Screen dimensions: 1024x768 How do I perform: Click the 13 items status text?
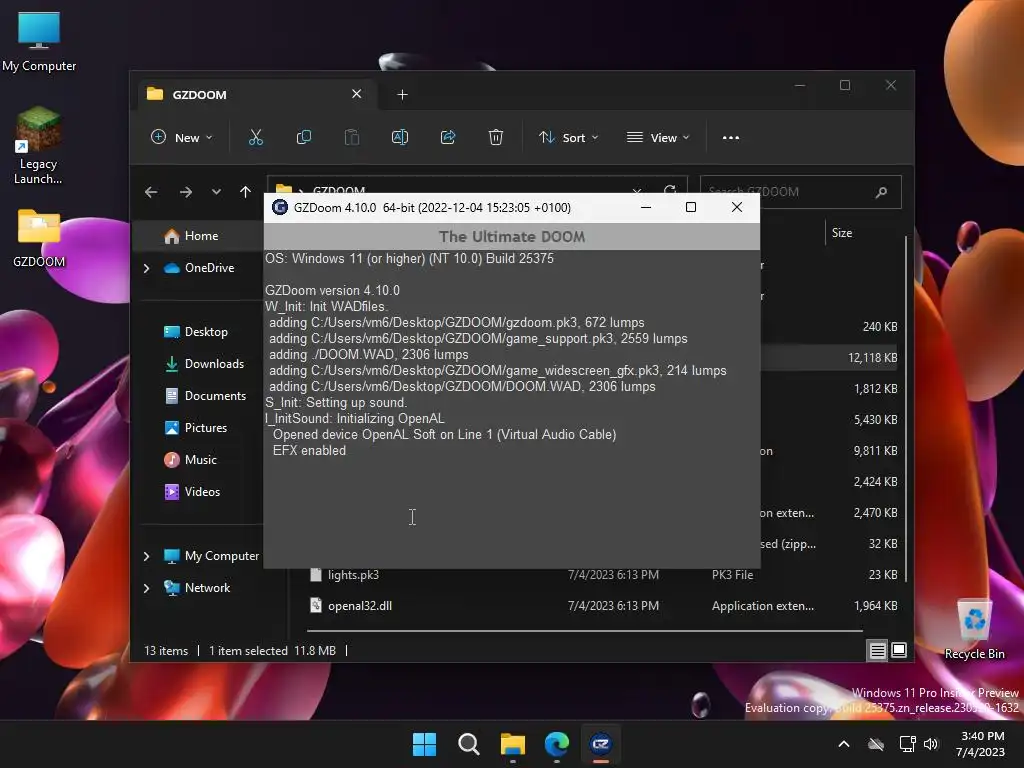tap(166, 651)
